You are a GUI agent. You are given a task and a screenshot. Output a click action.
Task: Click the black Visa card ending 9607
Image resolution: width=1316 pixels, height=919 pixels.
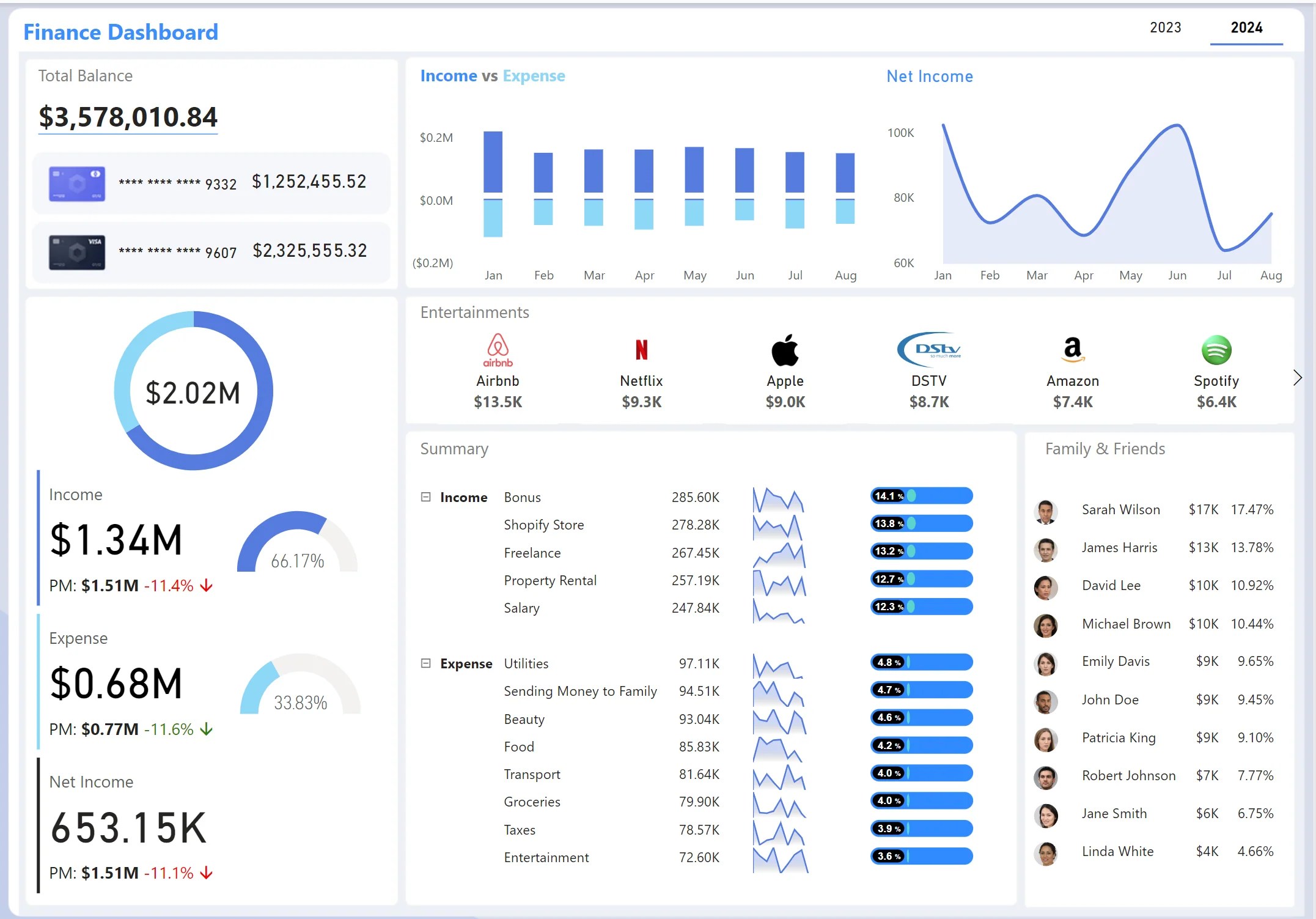pos(77,252)
